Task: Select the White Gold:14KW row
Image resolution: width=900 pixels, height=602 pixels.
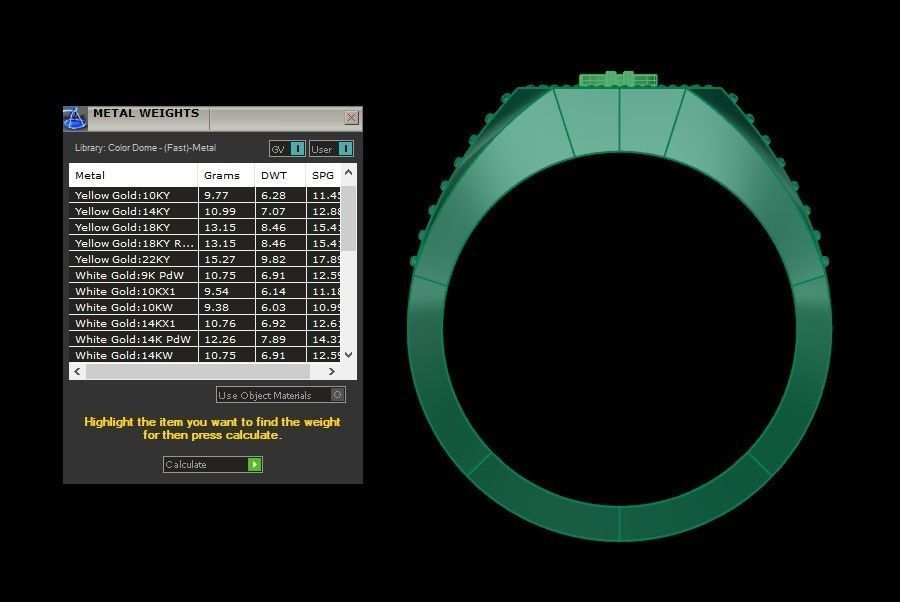Action: pos(204,355)
